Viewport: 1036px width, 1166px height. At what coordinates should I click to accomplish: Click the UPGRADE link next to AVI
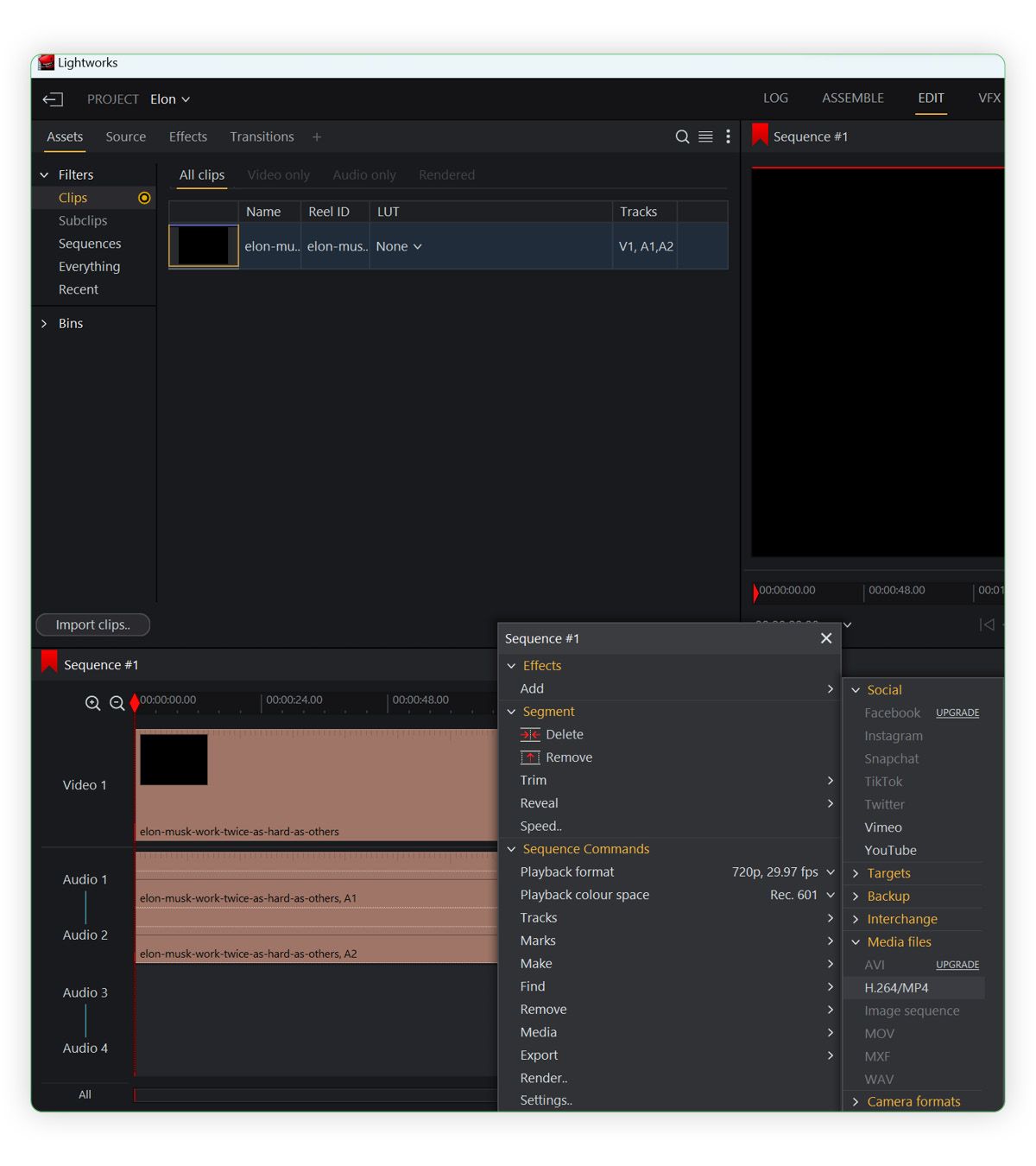point(957,965)
